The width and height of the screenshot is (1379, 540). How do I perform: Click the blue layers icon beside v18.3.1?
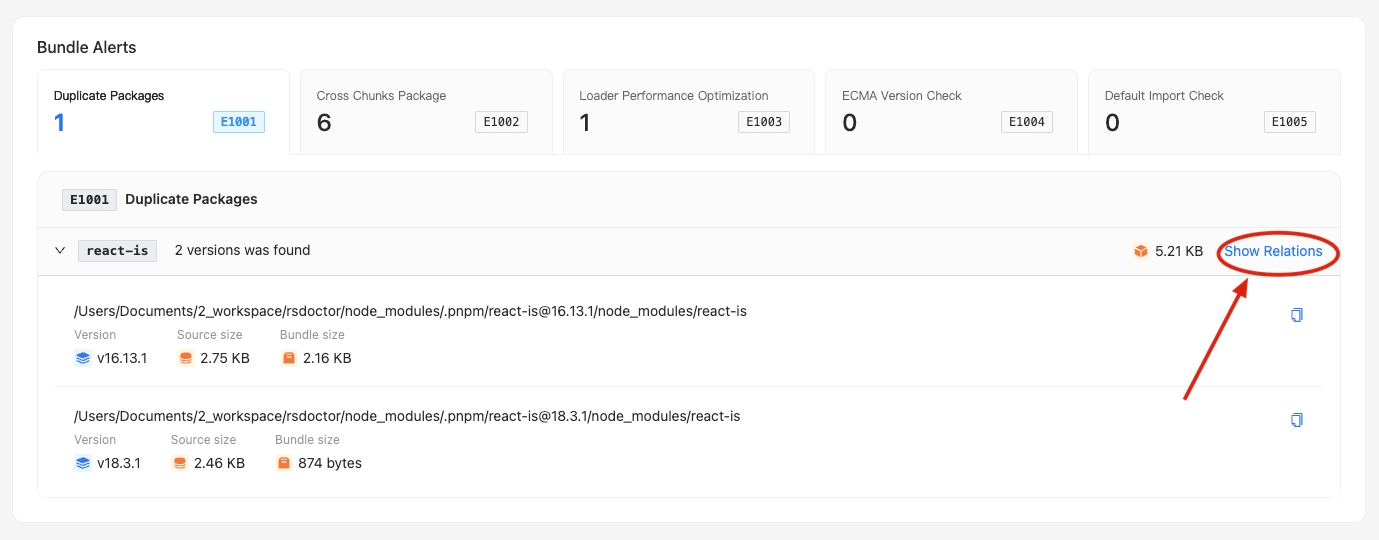click(x=83, y=463)
